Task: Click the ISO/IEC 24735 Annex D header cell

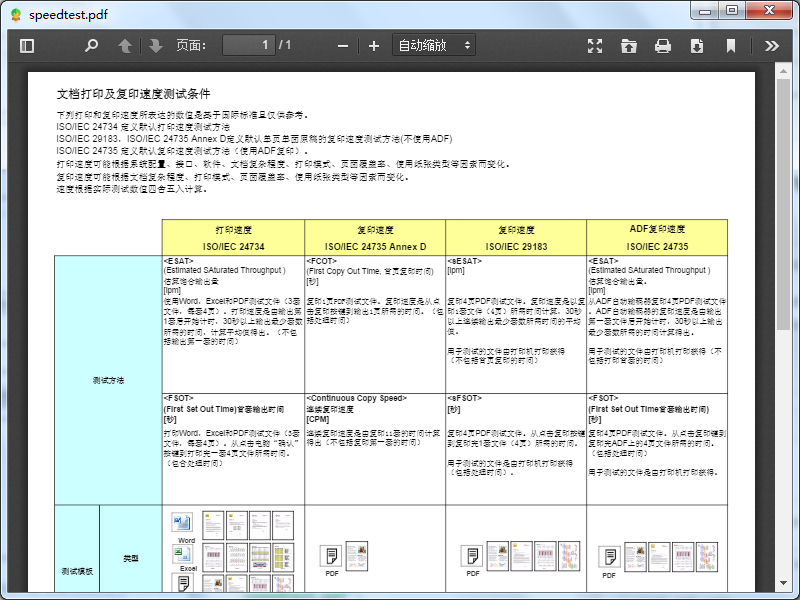Action: [x=375, y=238]
